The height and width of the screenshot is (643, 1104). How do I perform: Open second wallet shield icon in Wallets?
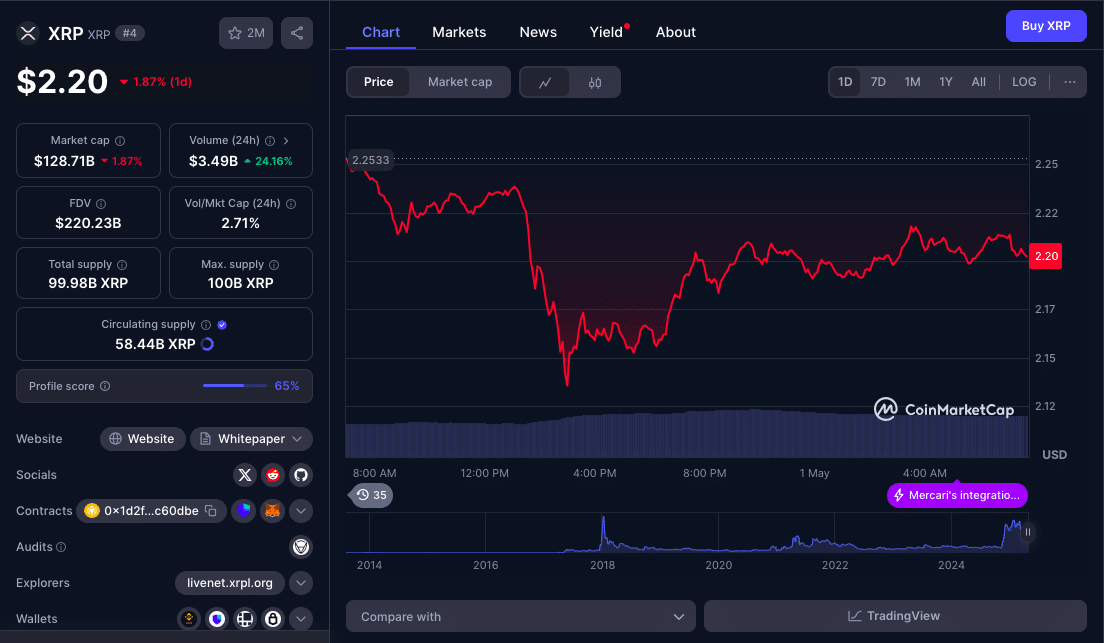coord(217,618)
